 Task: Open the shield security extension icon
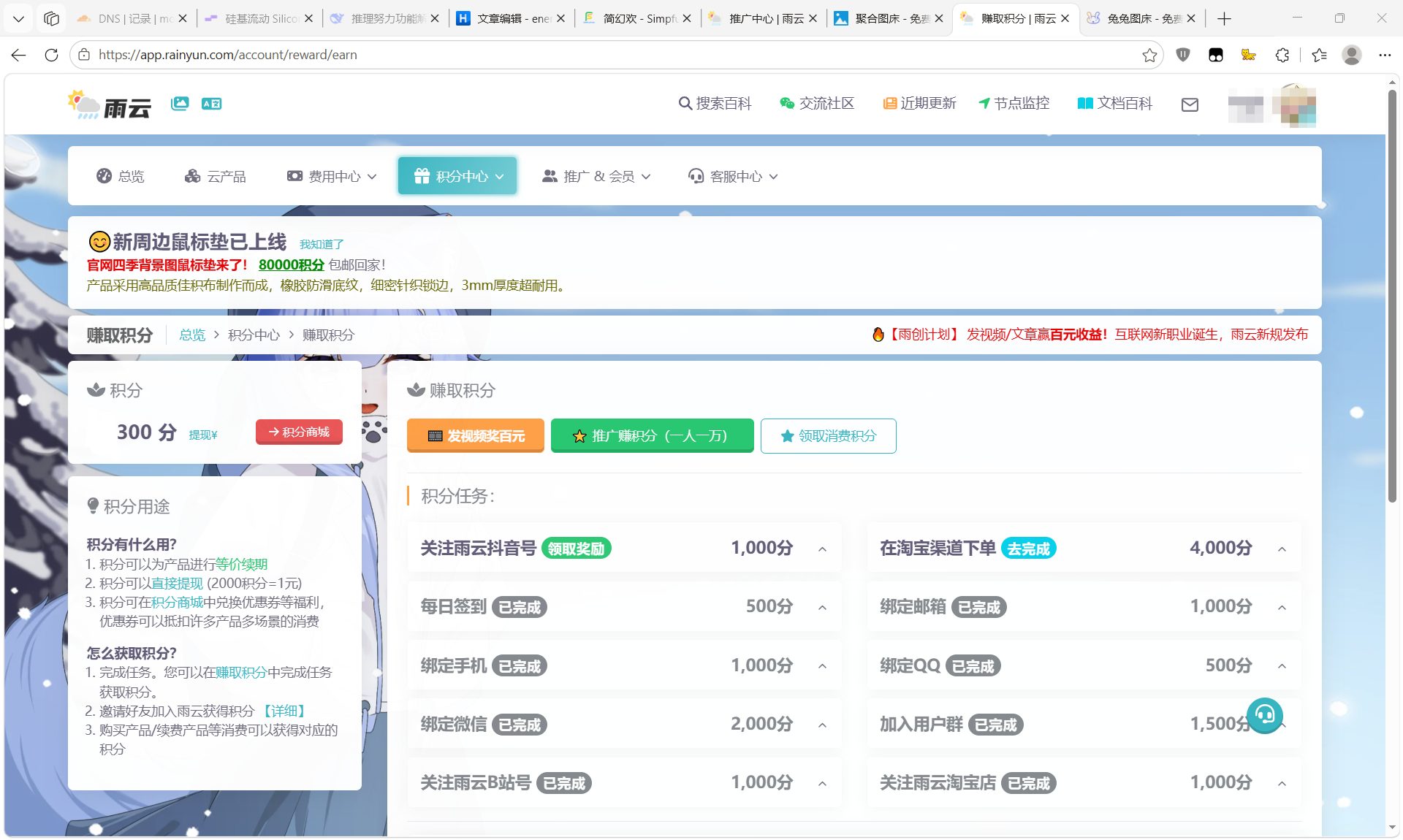[x=1183, y=55]
